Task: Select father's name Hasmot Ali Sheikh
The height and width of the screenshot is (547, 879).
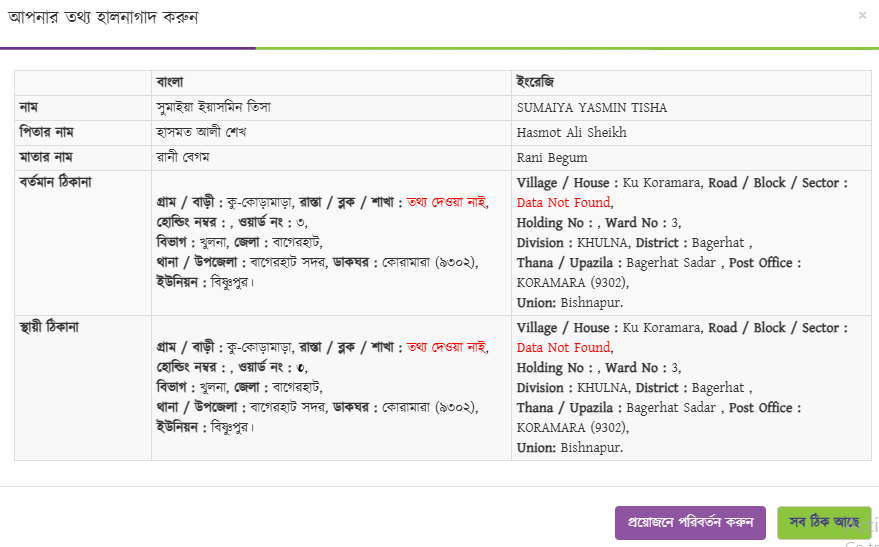Action: tap(572, 133)
